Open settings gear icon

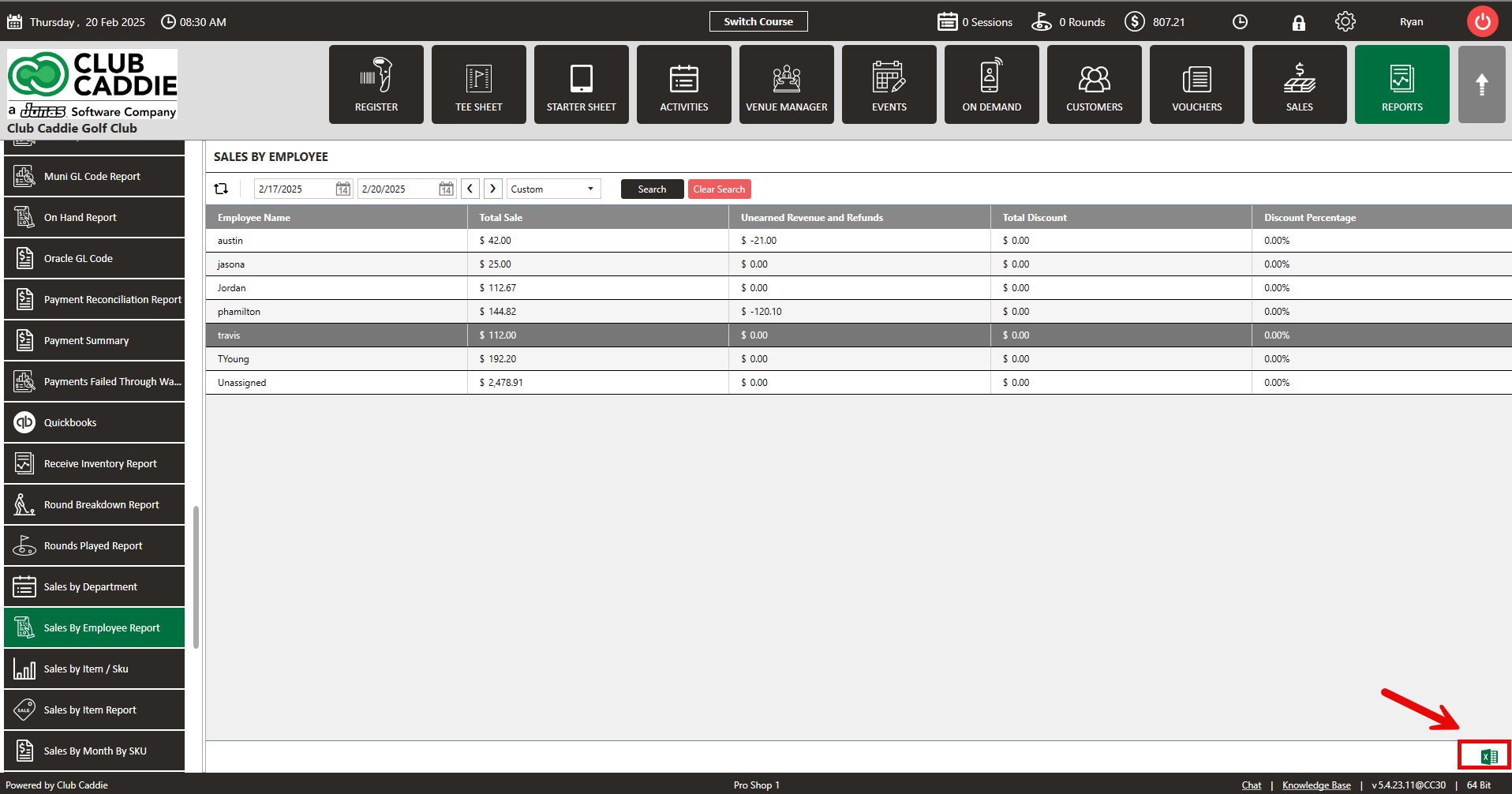pos(1345,21)
